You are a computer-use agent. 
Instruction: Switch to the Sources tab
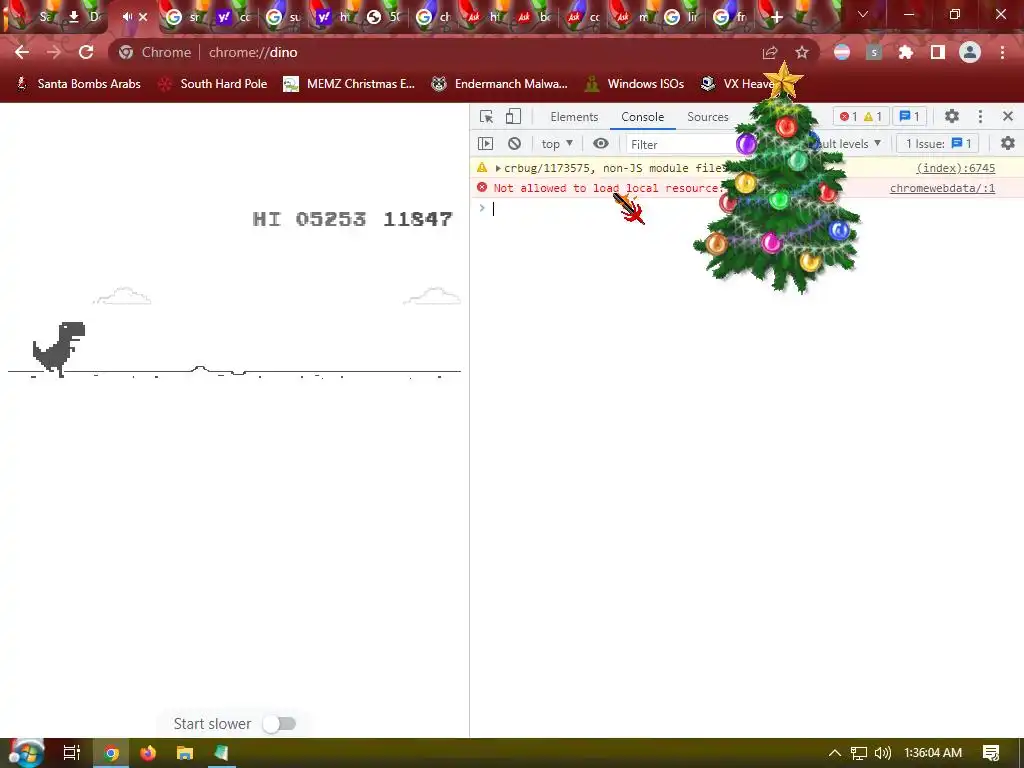pyautogui.click(x=708, y=116)
